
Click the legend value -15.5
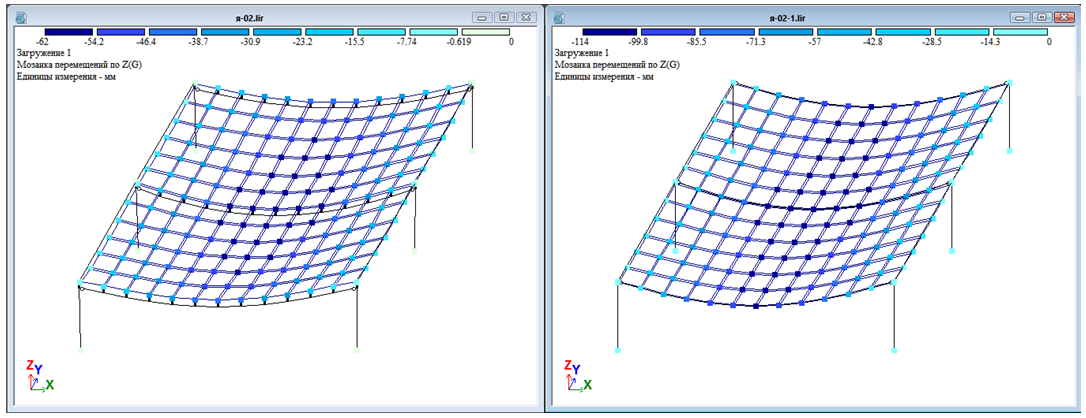click(x=356, y=42)
